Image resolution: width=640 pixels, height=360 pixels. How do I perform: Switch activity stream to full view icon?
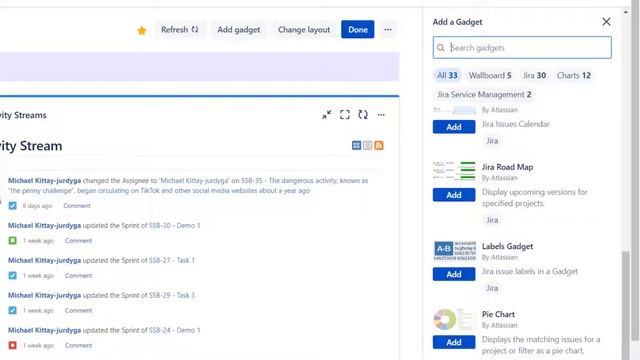[356, 145]
